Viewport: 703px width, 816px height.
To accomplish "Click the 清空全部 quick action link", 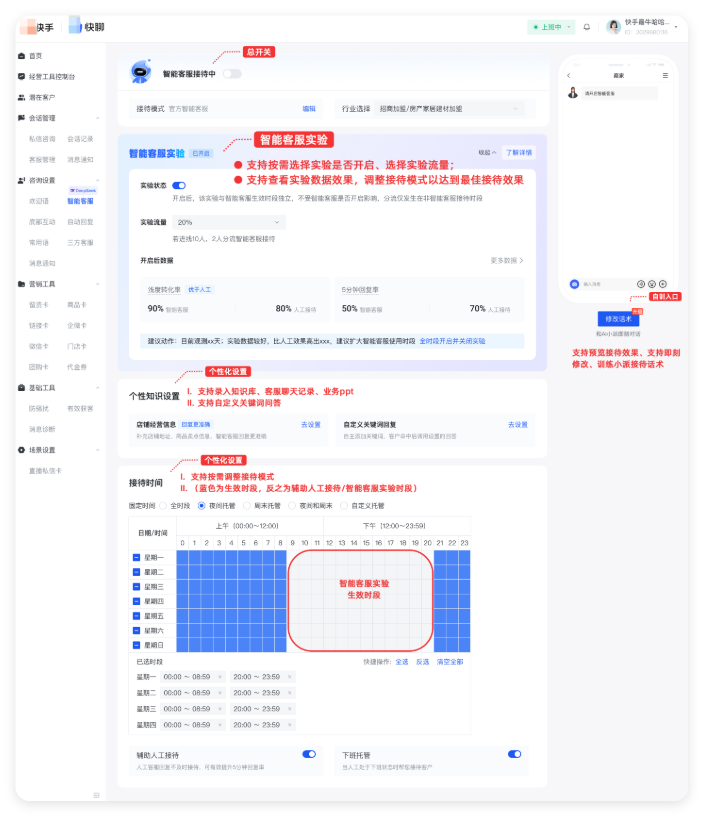I will 449,661.
